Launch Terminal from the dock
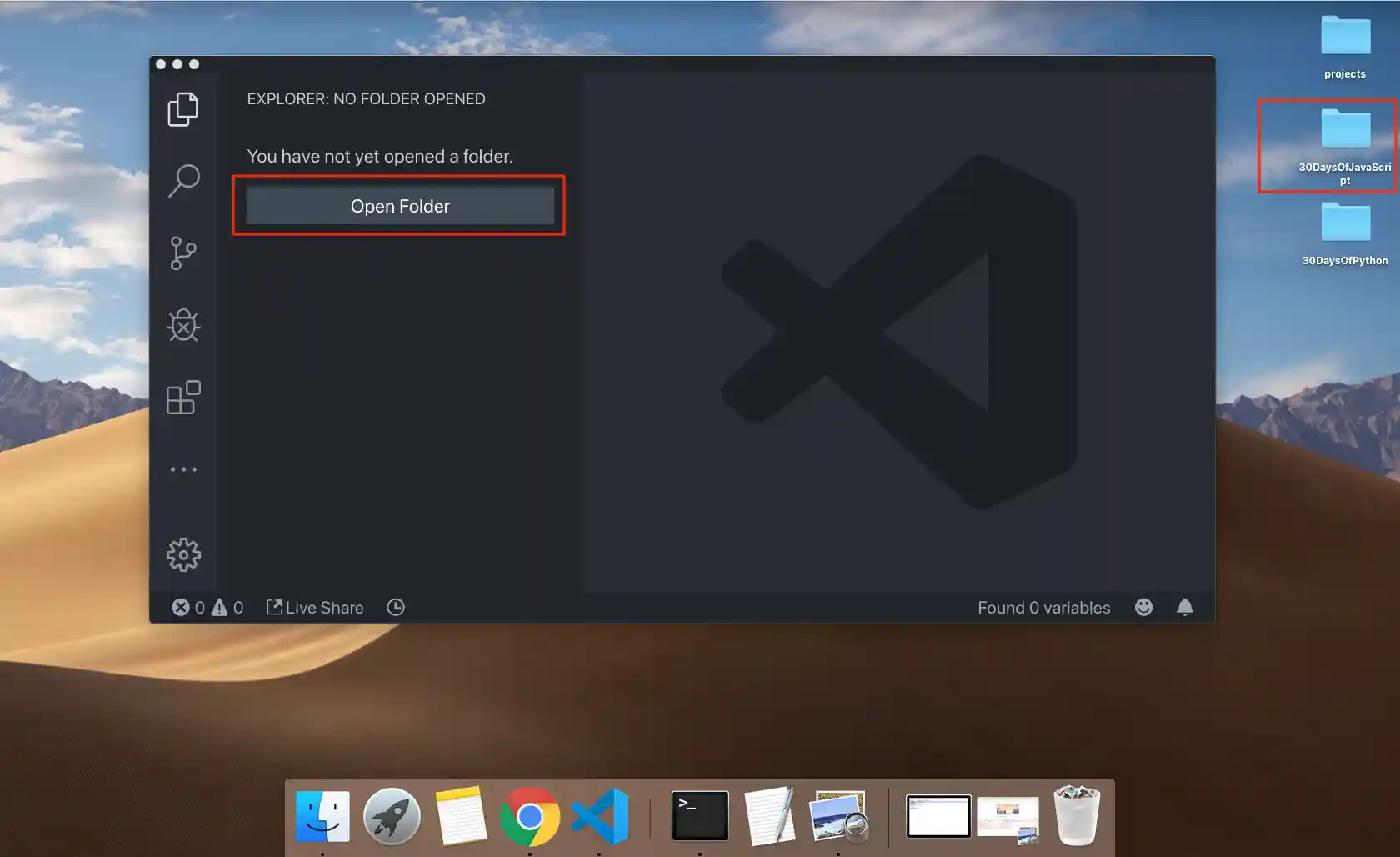 point(699,816)
